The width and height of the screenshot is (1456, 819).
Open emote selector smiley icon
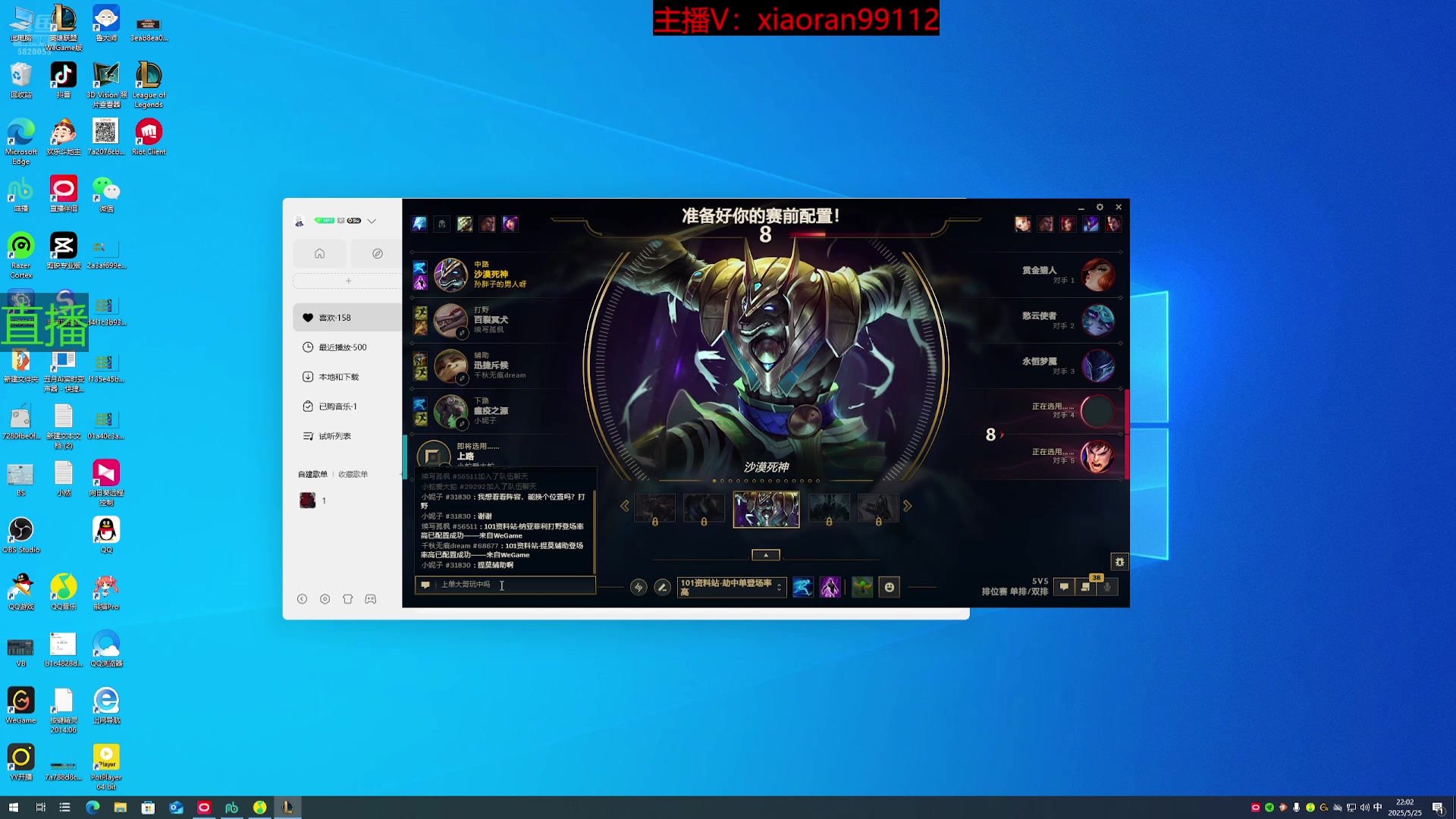(x=889, y=587)
